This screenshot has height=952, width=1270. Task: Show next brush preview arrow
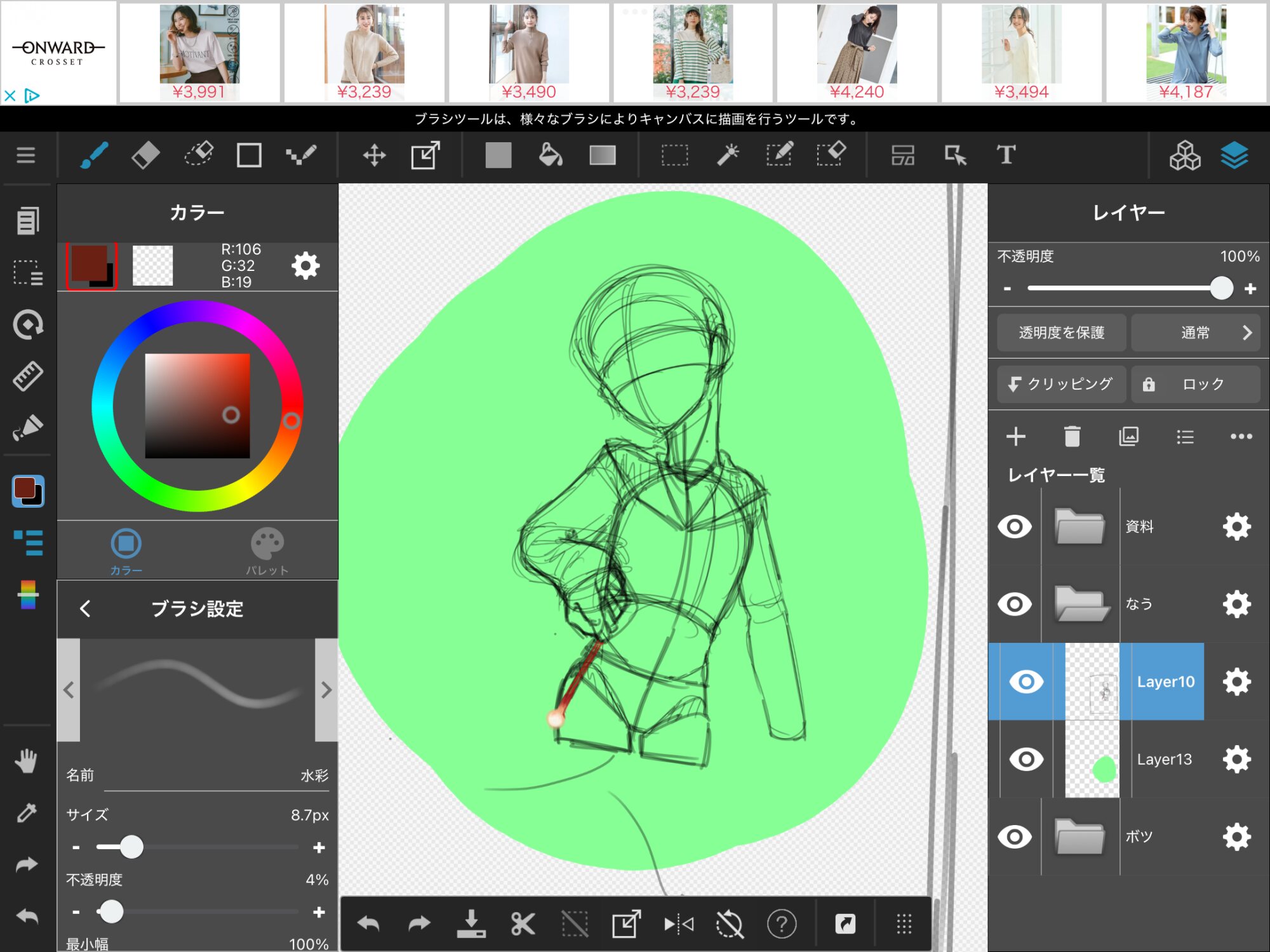point(326,690)
